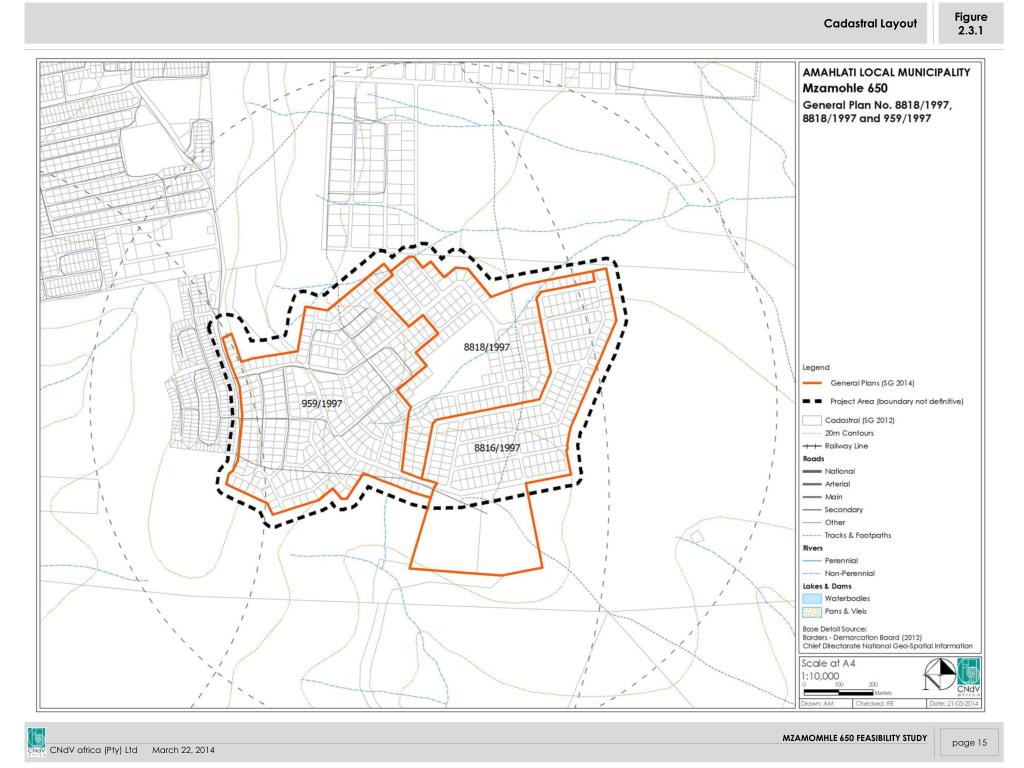
Task: Click the '20m Contours' legend text
Action: tap(849, 434)
